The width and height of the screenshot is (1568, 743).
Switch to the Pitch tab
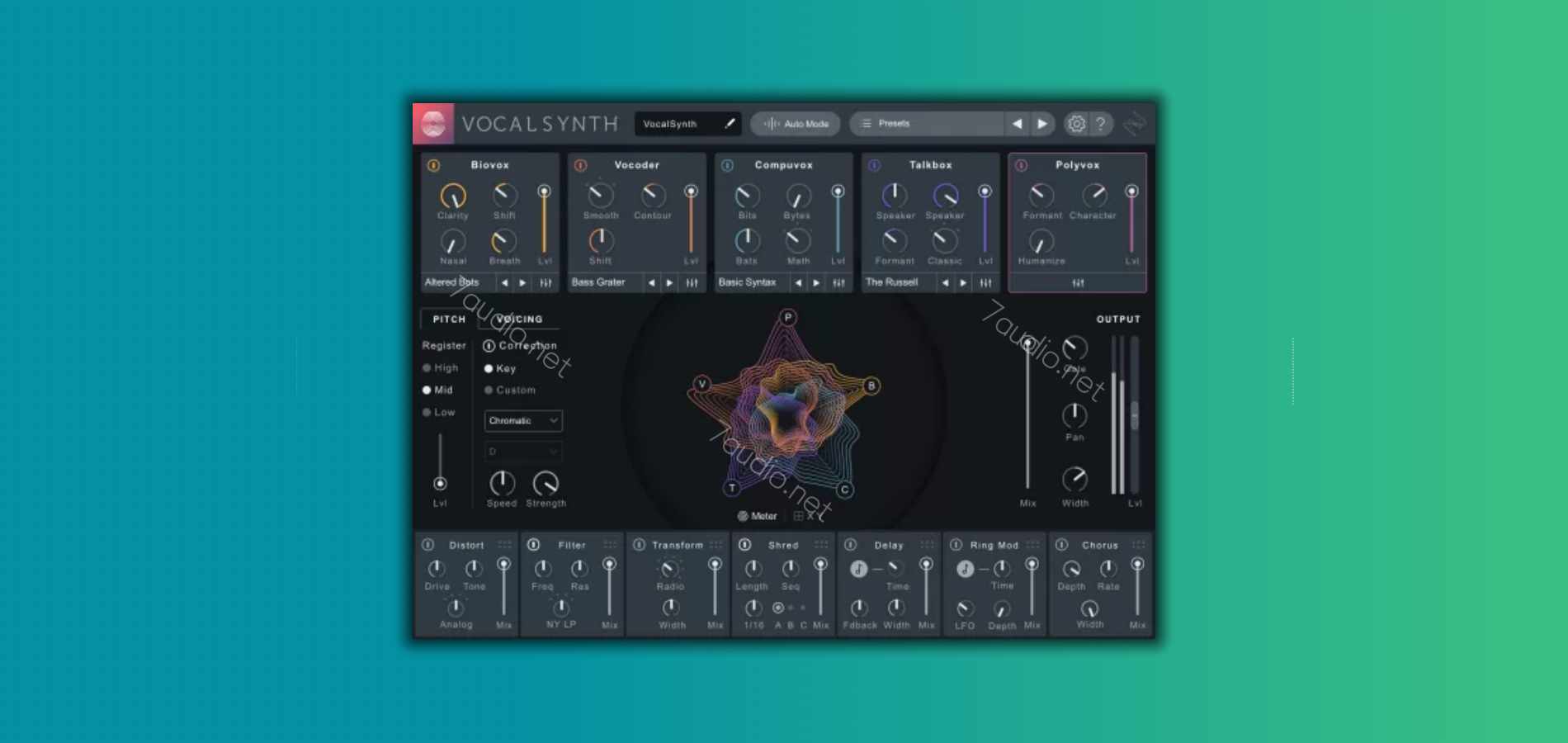point(449,319)
